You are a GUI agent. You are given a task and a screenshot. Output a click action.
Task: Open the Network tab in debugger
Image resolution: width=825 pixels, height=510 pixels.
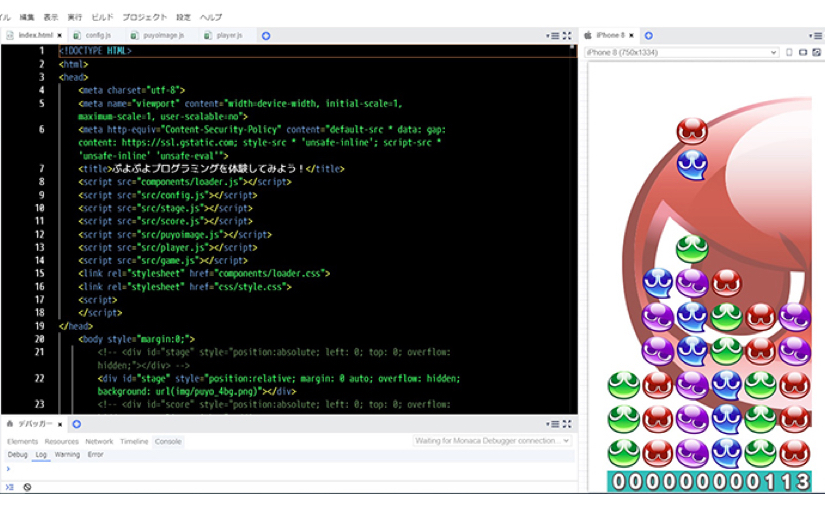pos(99,441)
